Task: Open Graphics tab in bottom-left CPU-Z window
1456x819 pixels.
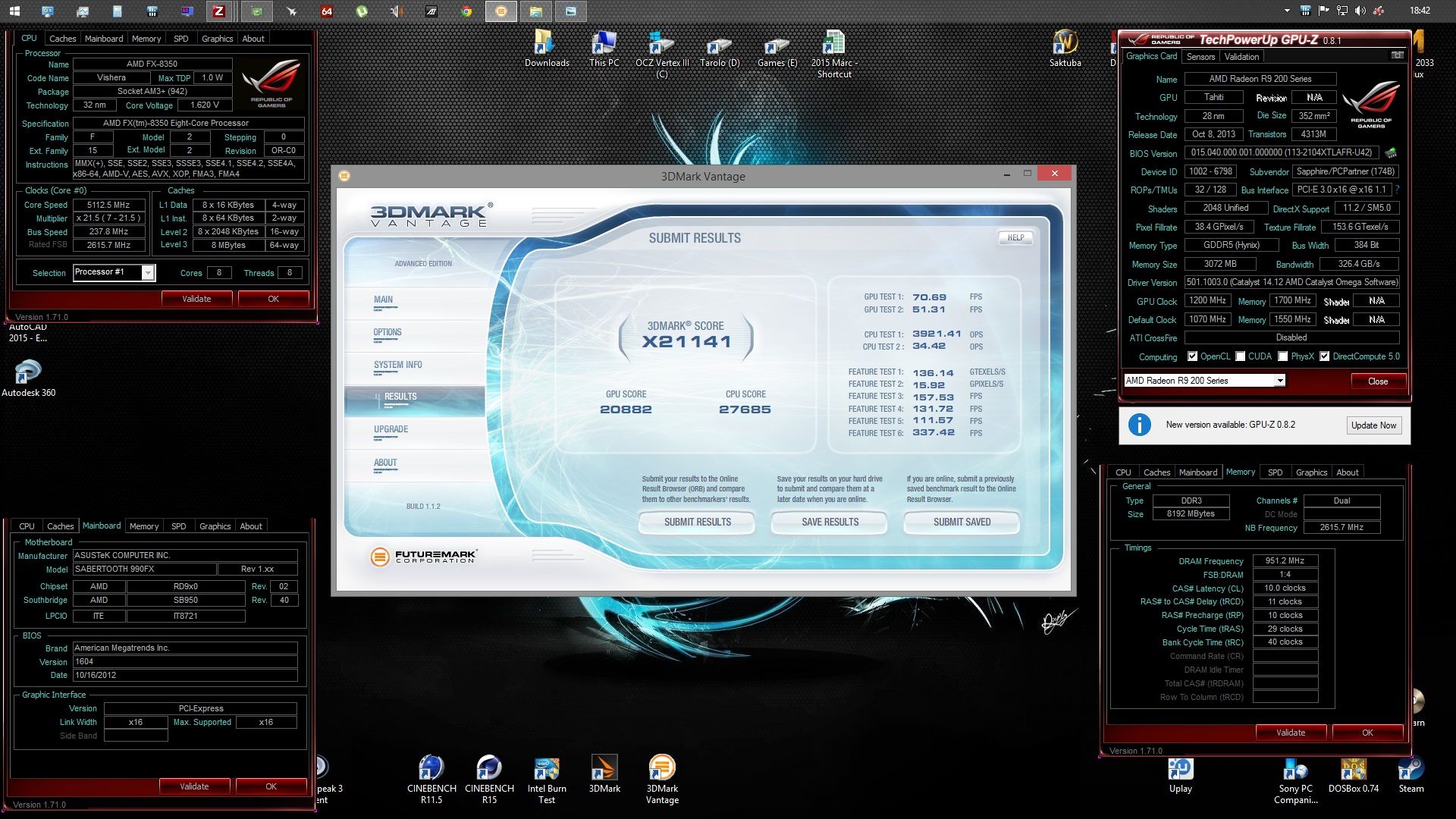Action: 215,526
